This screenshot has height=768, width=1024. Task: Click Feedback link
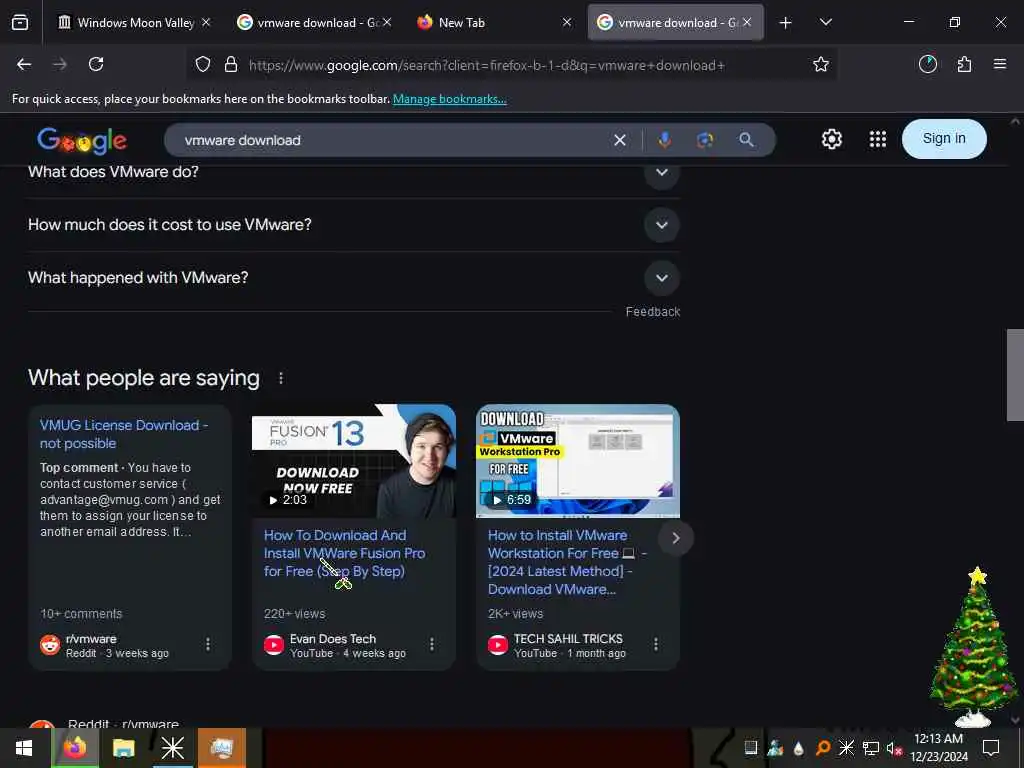tap(652, 312)
